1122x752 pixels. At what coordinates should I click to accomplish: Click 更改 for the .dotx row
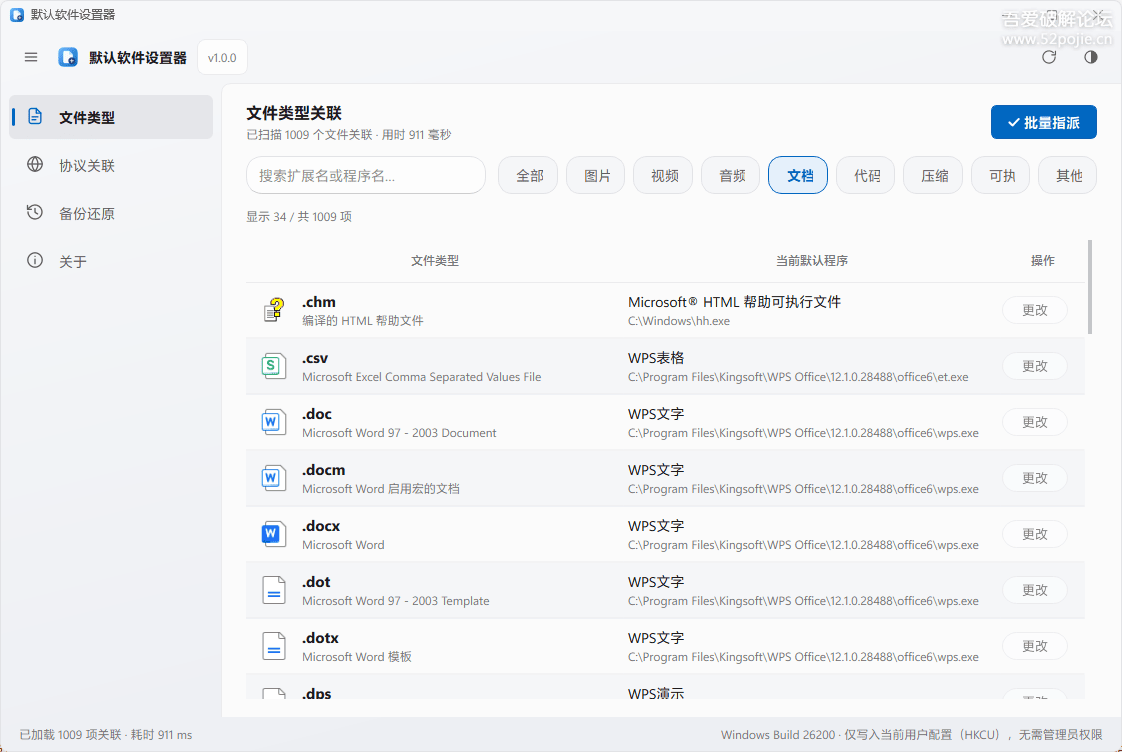click(1035, 646)
